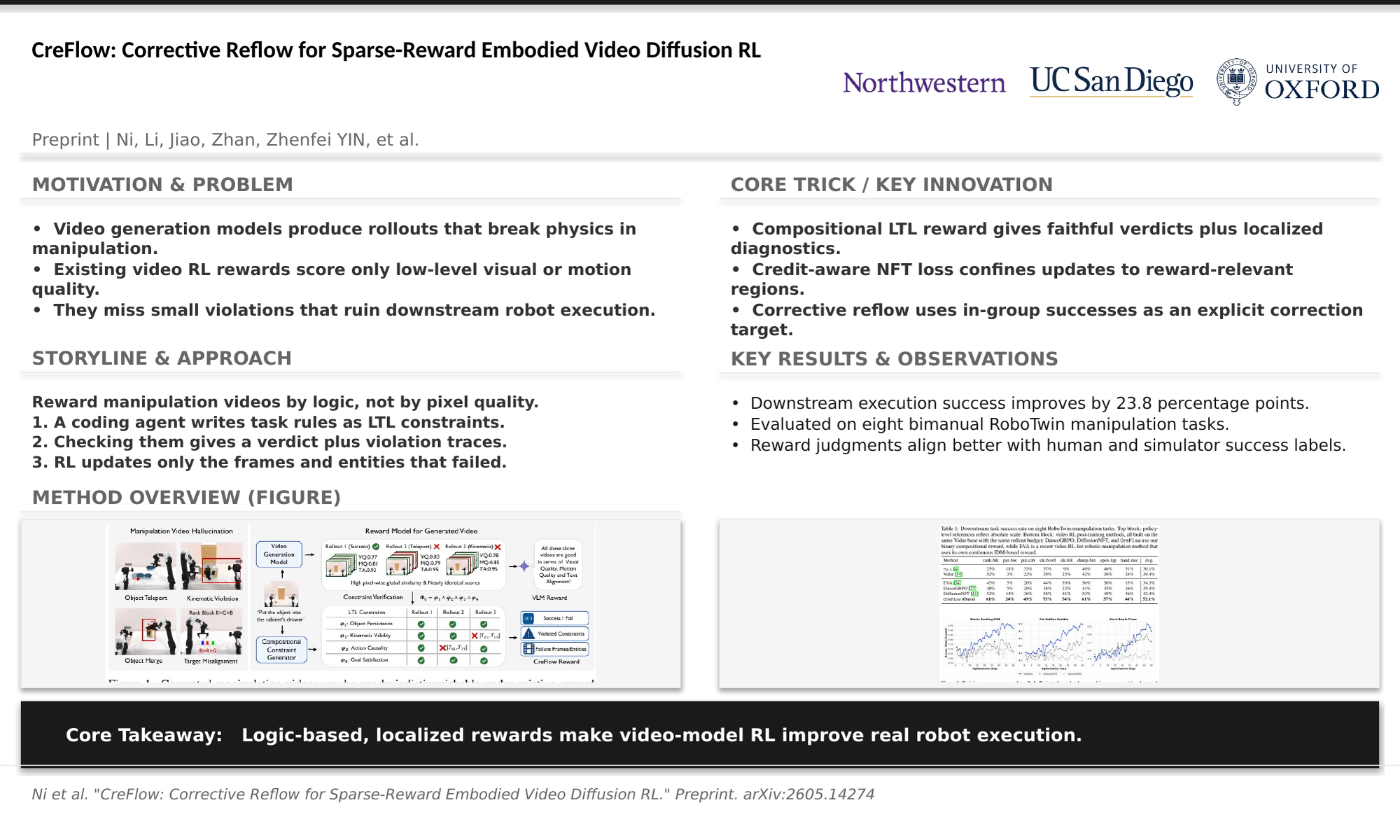Click the eight bimanual RoboTwin tasks bullet
The width and height of the screenshot is (1400, 840).
[x=981, y=425]
